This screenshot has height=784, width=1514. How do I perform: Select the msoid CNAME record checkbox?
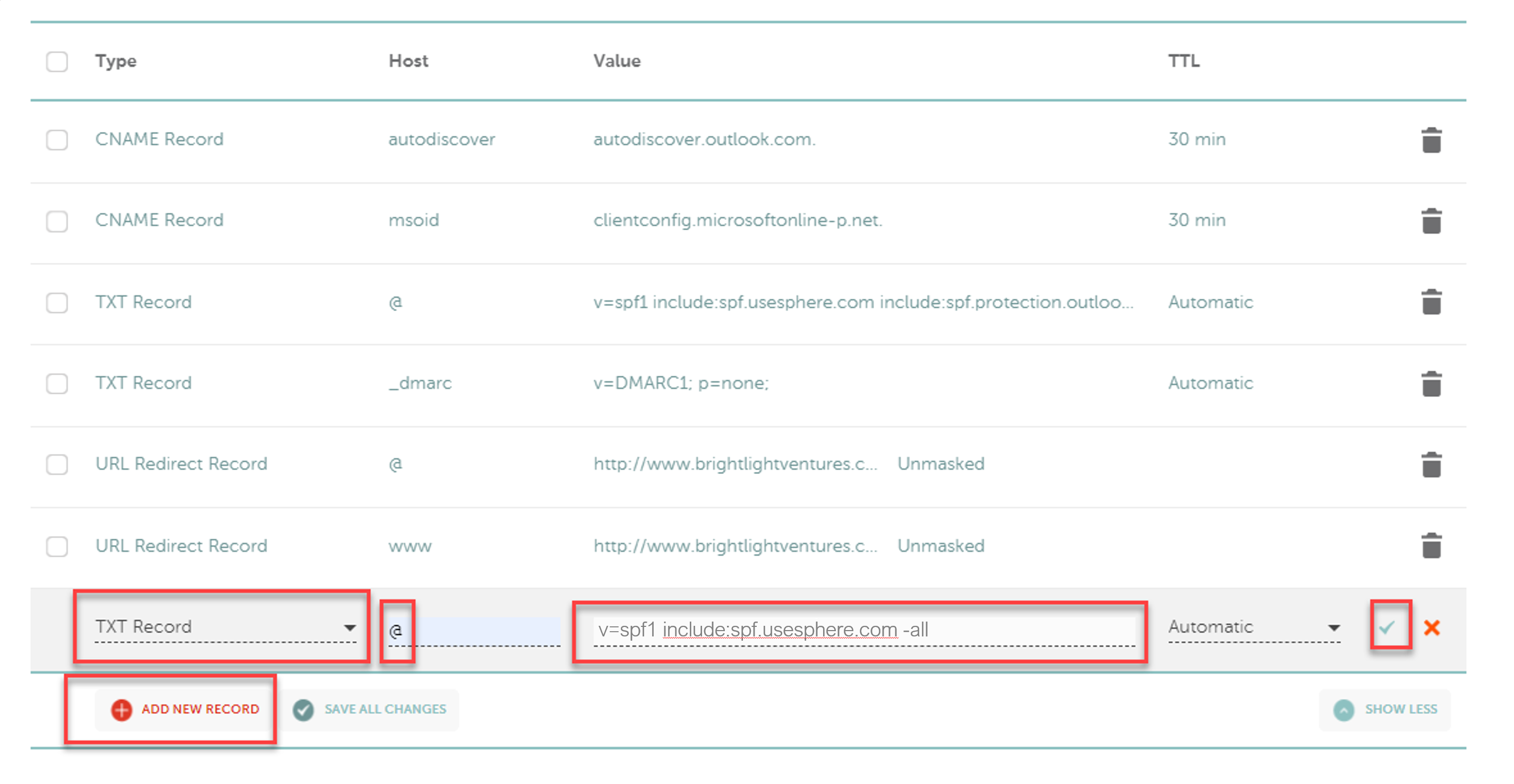point(57,221)
